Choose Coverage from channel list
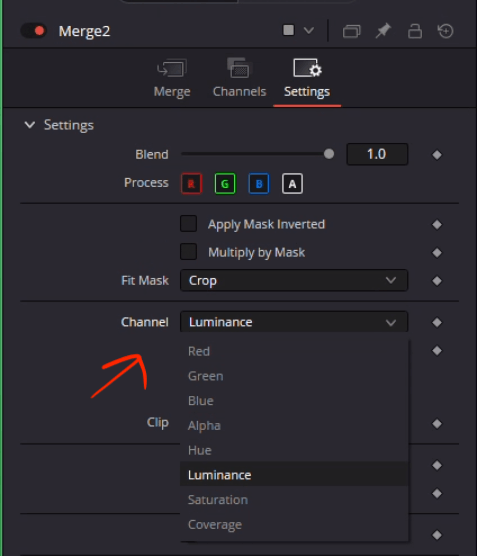 click(x=294, y=524)
